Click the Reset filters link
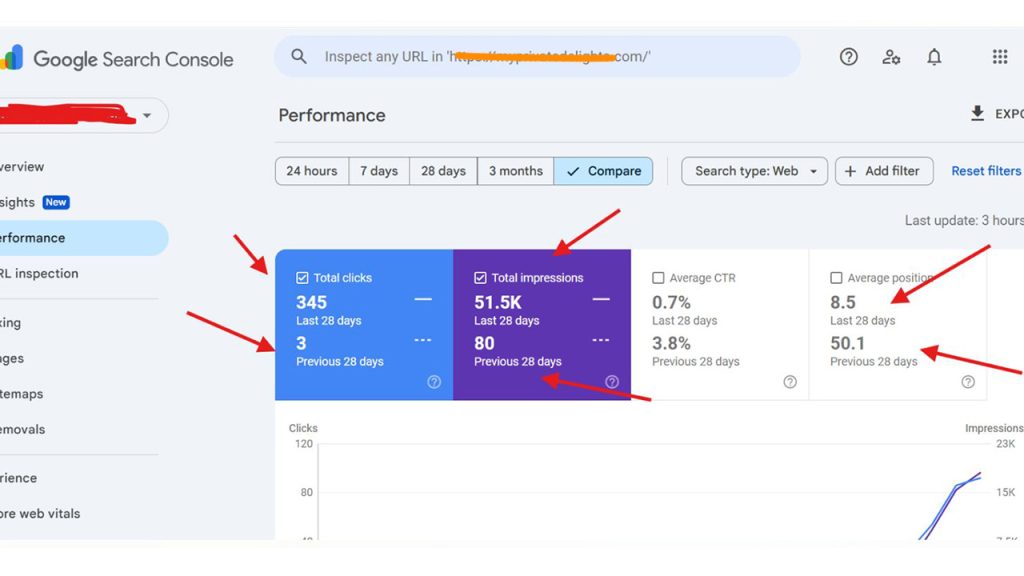This screenshot has width=1024, height=576. pyautogui.click(x=985, y=171)
